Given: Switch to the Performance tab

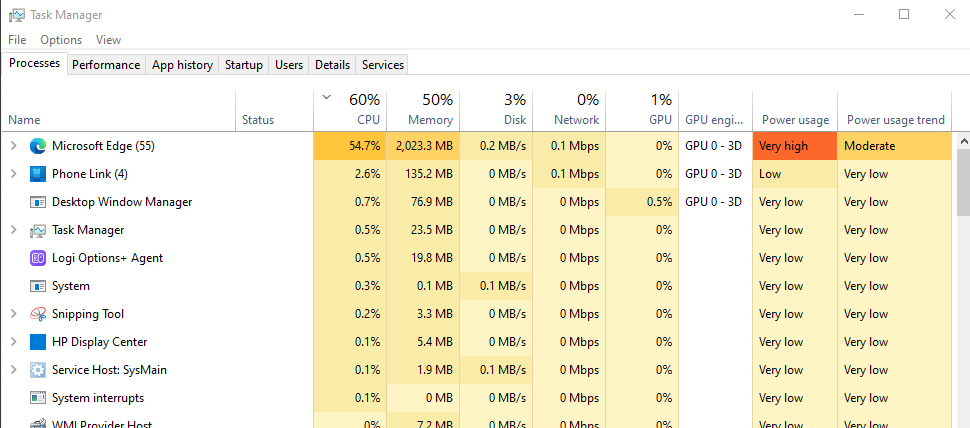Looking at the screenshot, I should click(x=106, y=65).
